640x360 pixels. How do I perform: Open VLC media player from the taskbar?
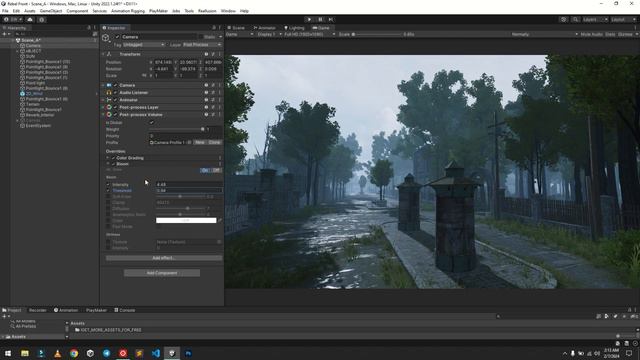pyautogui.click(x=58, y=353)
